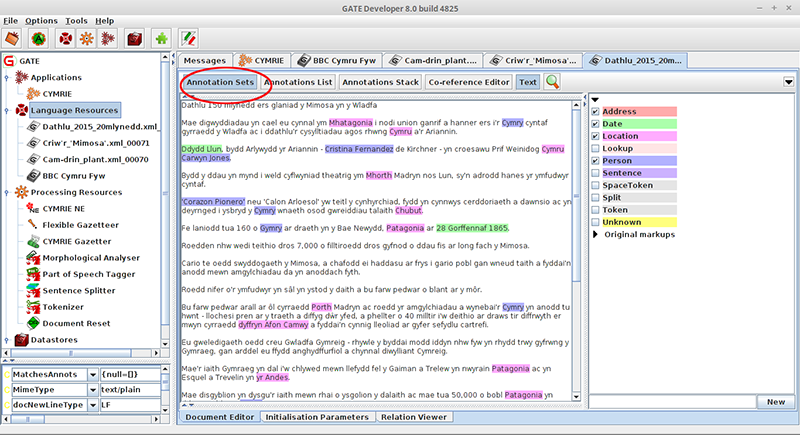Open the document editor options dropdown arrow
The image size is (800, 435).
pos(789,82)
